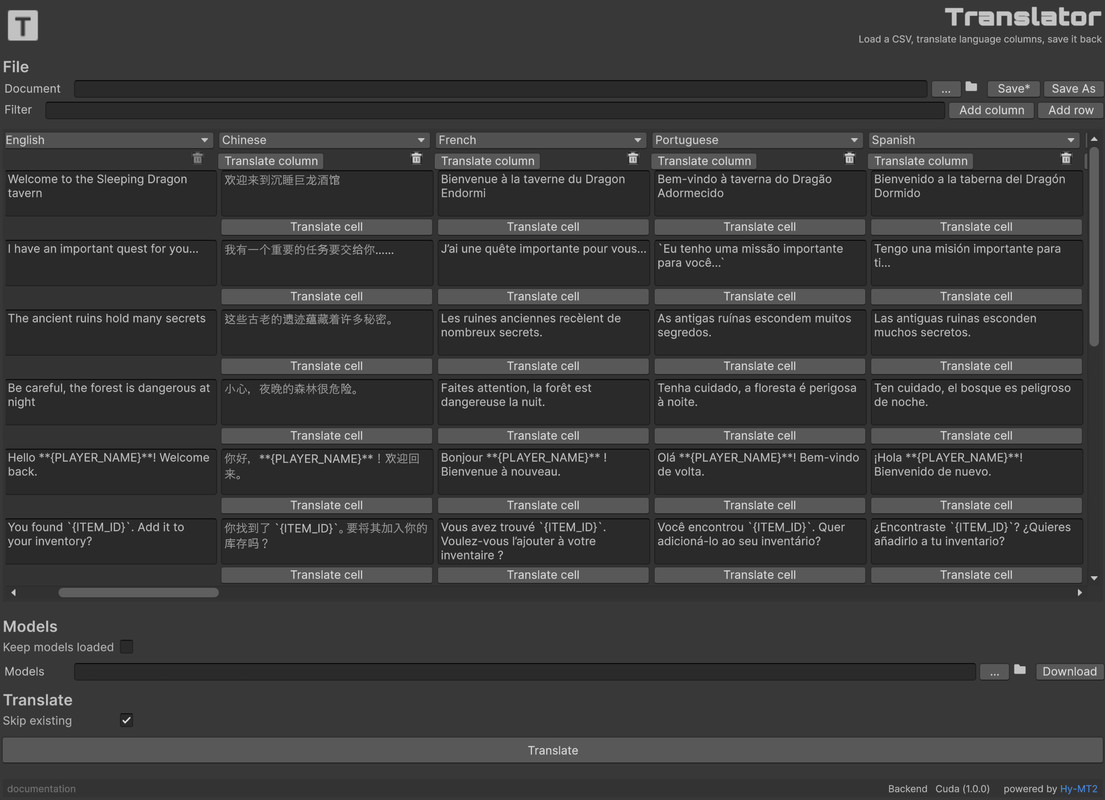1105x800 pixels.
Task: Translate the whole French column
Action: [x=488, y=161]
